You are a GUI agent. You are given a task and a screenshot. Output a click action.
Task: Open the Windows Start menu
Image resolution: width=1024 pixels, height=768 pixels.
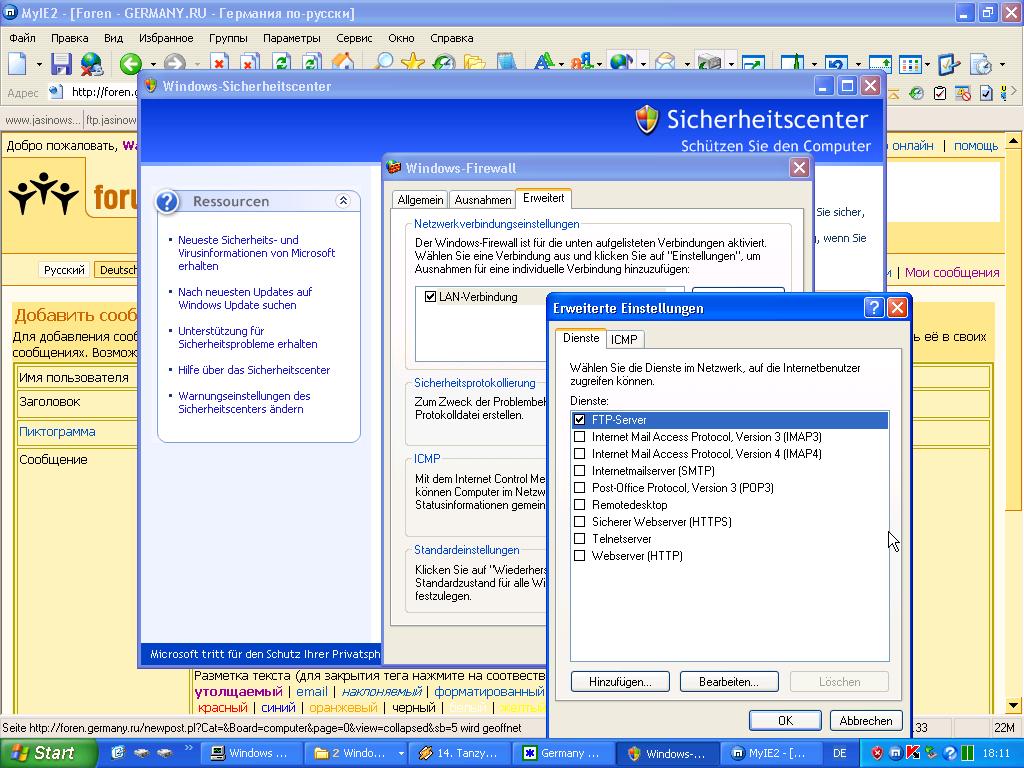point(48,753)
